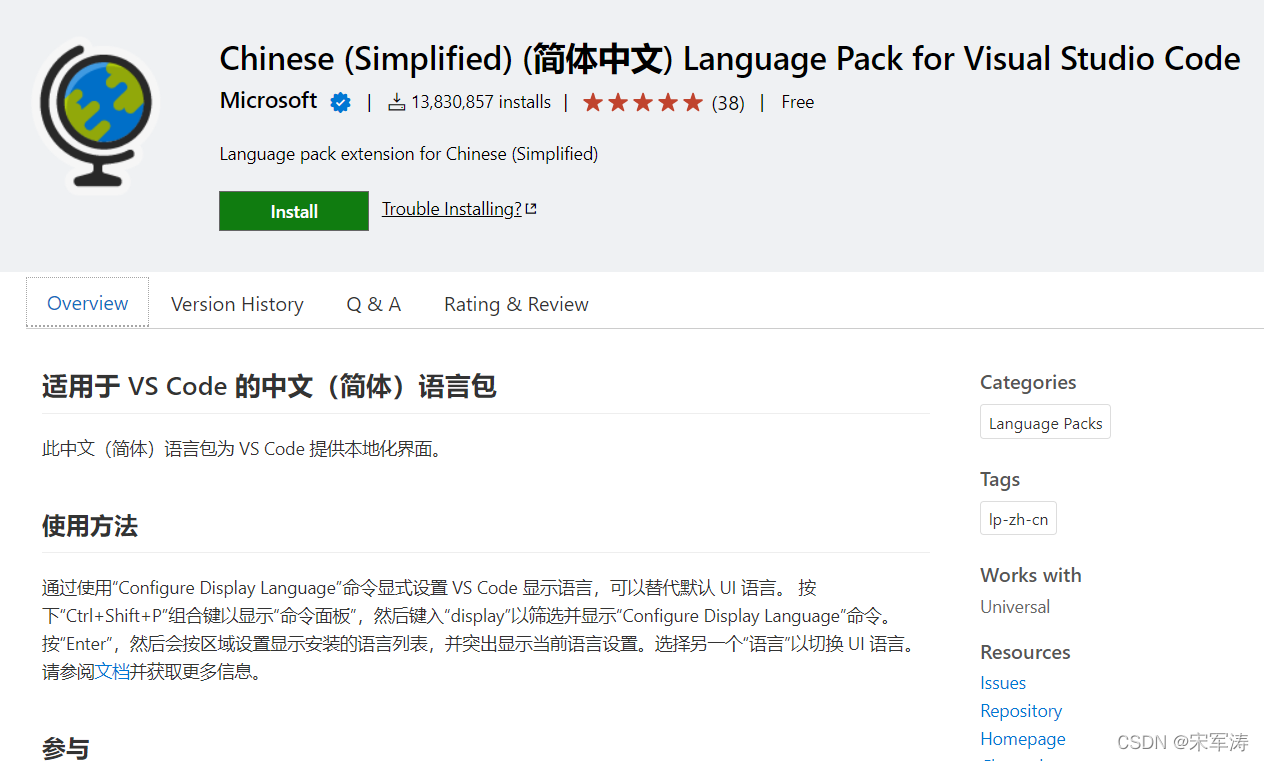
Task: Click the middle star in the rating row
Action: click(643, 101)
